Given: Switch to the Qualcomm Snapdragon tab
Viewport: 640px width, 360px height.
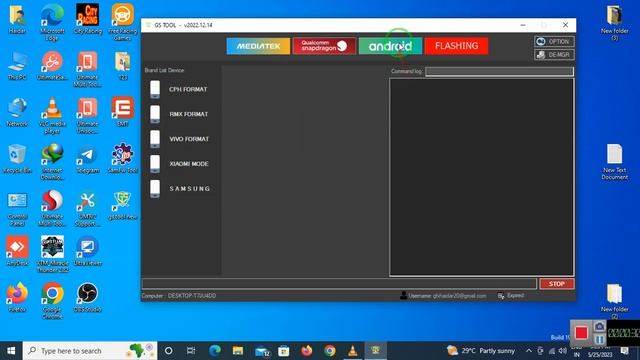Looking at the screenshot, I should coord(324,46).
